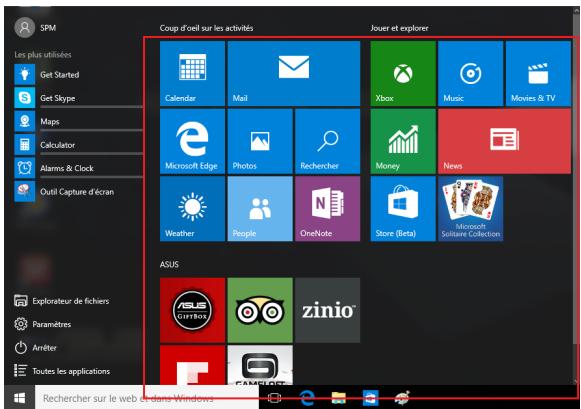This screenshot has width=581, height=409.
Task: Click the Rechercher sur le web search box
Action: [x=147, y=398]
